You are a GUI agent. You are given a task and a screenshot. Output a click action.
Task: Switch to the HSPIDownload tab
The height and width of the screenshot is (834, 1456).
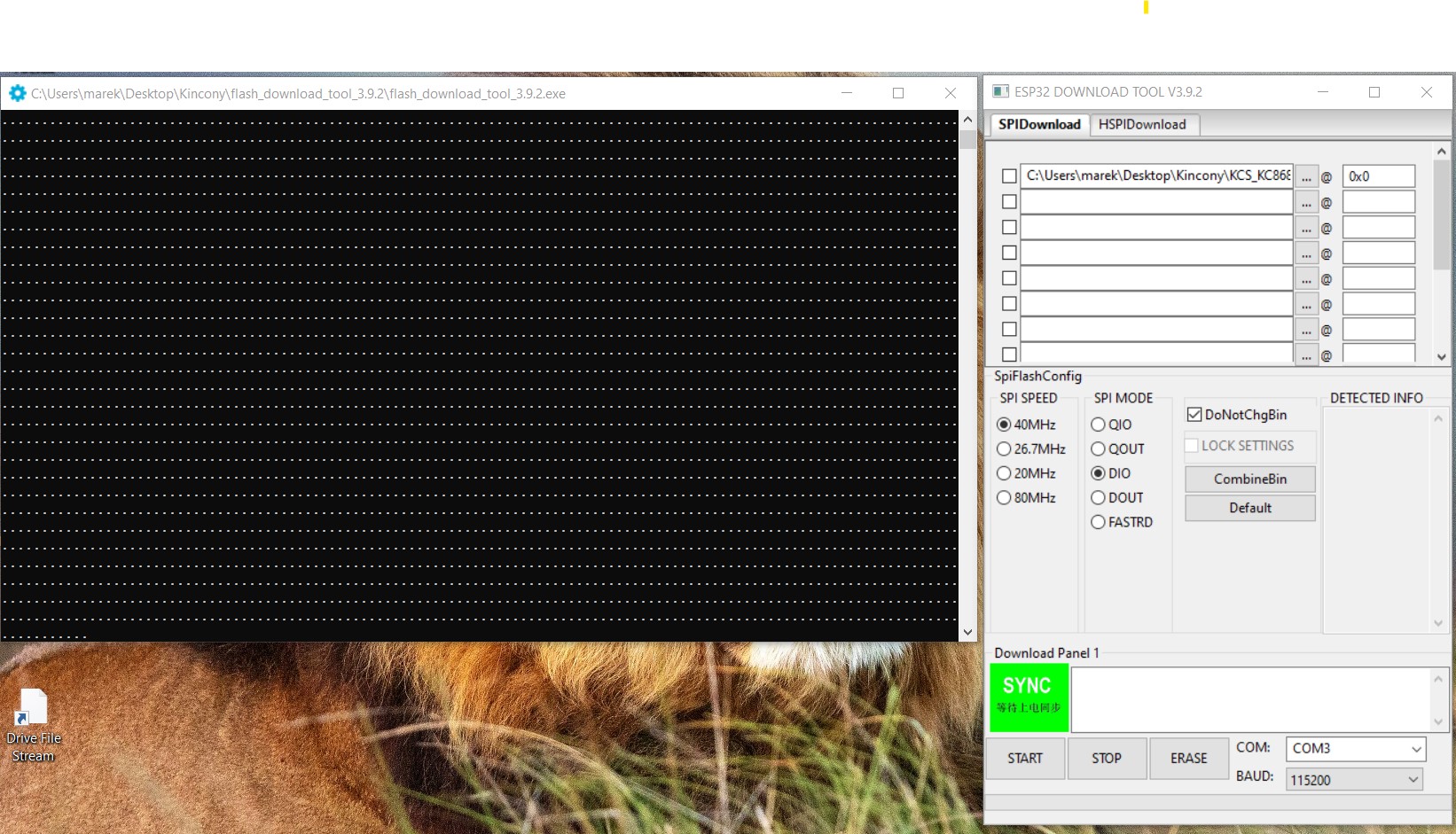click(1142, 125)
